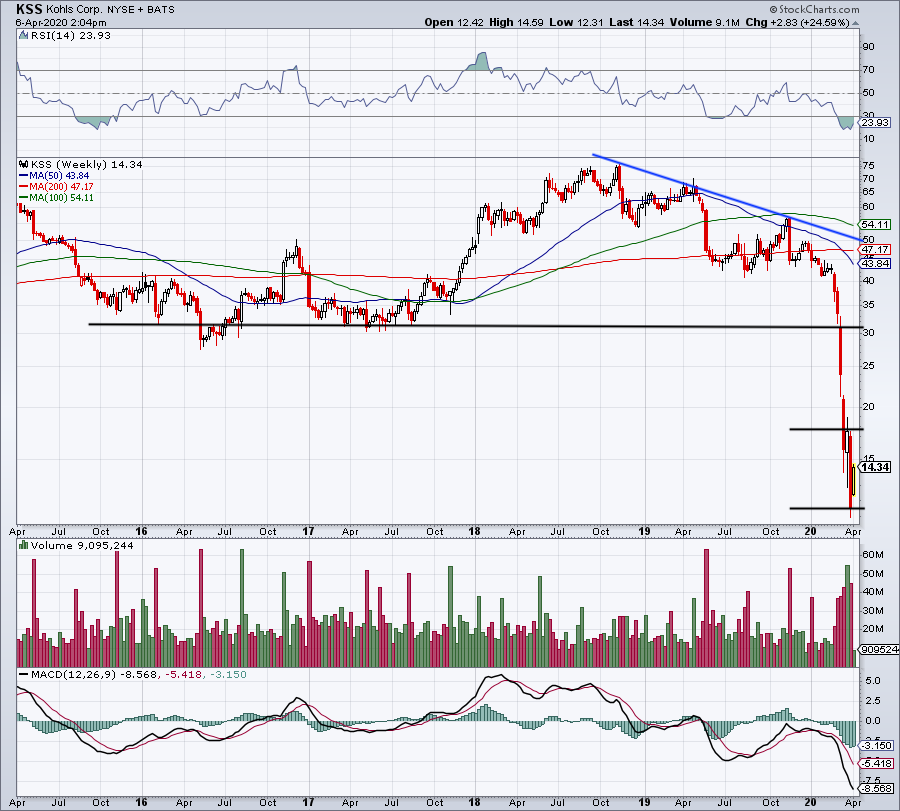Click the 60M label on the volume axis
900x811 pixels.
[872, 555]
